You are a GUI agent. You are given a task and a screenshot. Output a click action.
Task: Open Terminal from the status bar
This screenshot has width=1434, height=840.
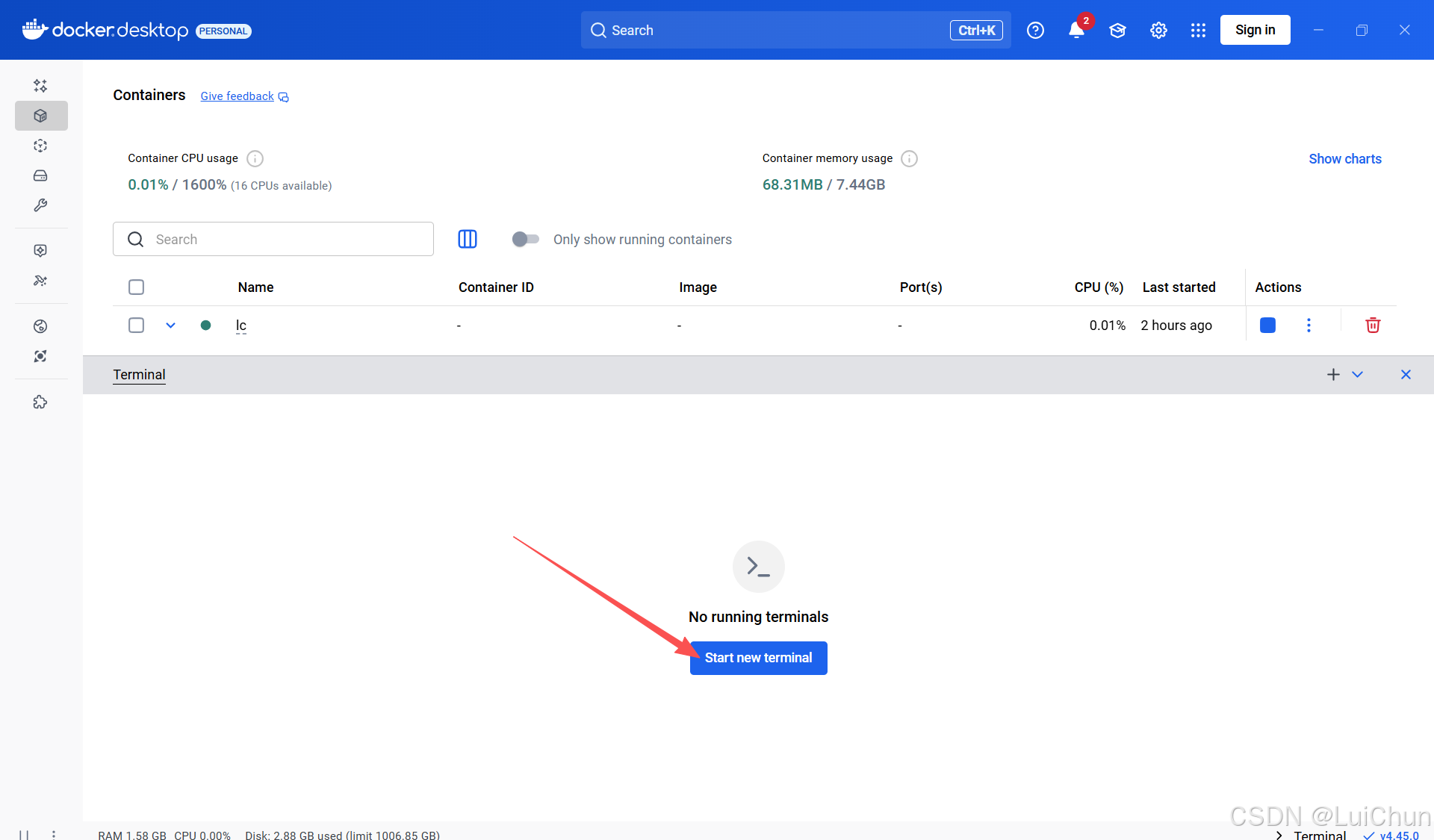point(1319,835)
